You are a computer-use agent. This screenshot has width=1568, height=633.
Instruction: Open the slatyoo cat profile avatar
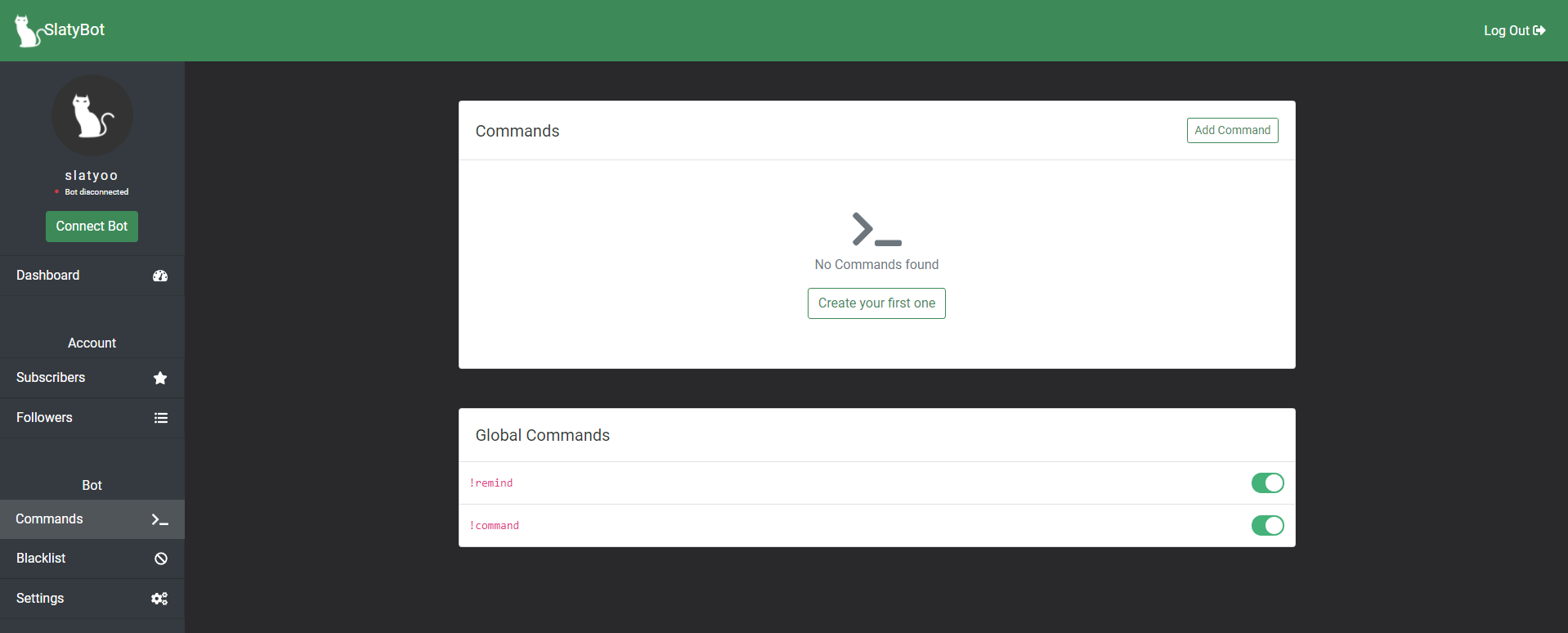92,115
